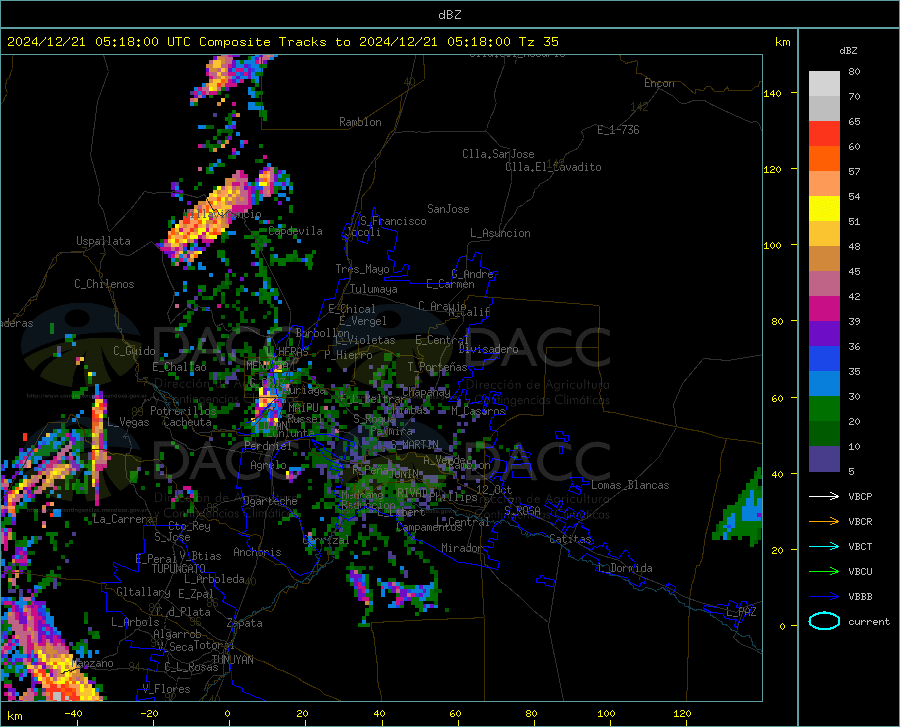Click the Clla.SanJose map label
900x727 pixels.
click(498, 154)
